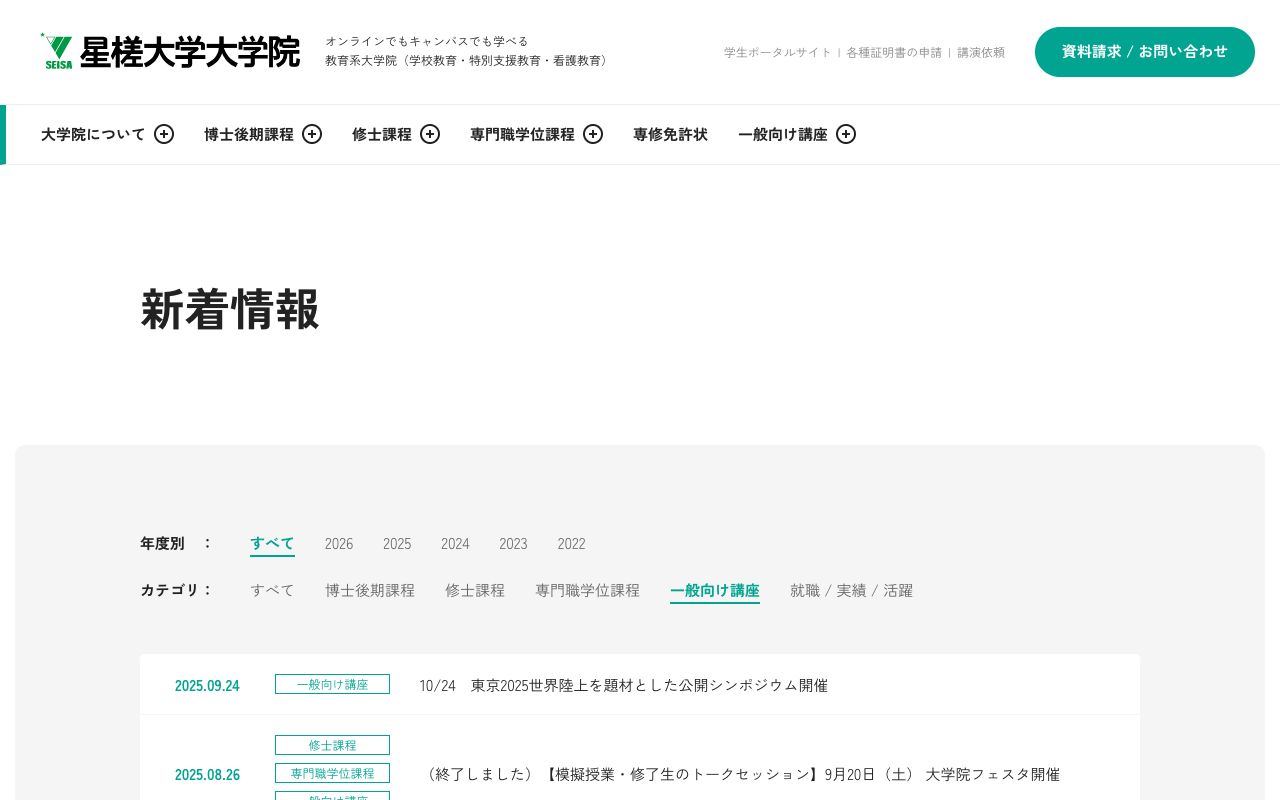Click 学生ポータルサイト in the header
The width and height of the screenshot is (1280, 800).
777,52
